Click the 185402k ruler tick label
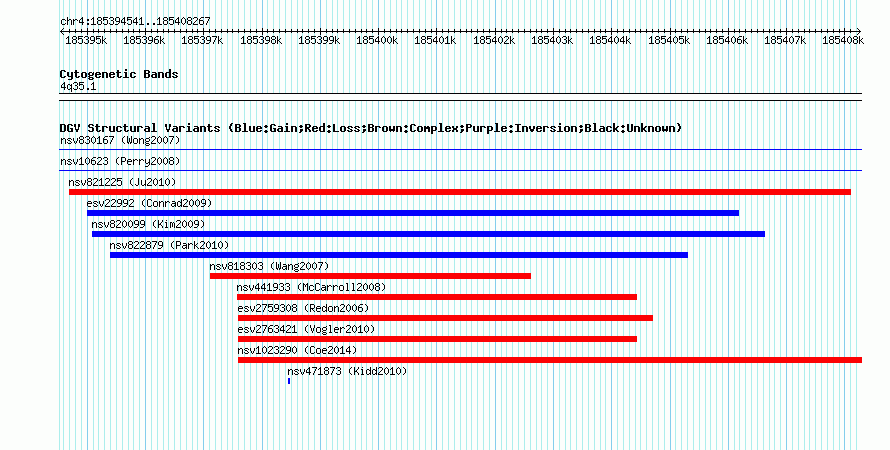 494,40
